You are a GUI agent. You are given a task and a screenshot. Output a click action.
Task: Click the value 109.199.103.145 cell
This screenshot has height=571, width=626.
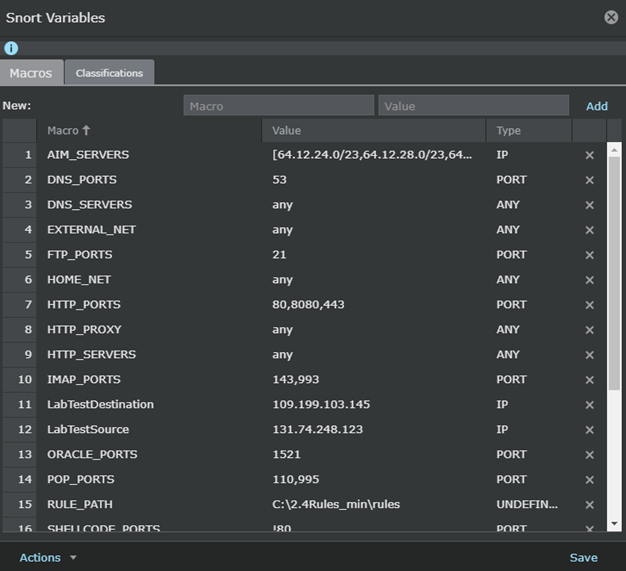374,404
